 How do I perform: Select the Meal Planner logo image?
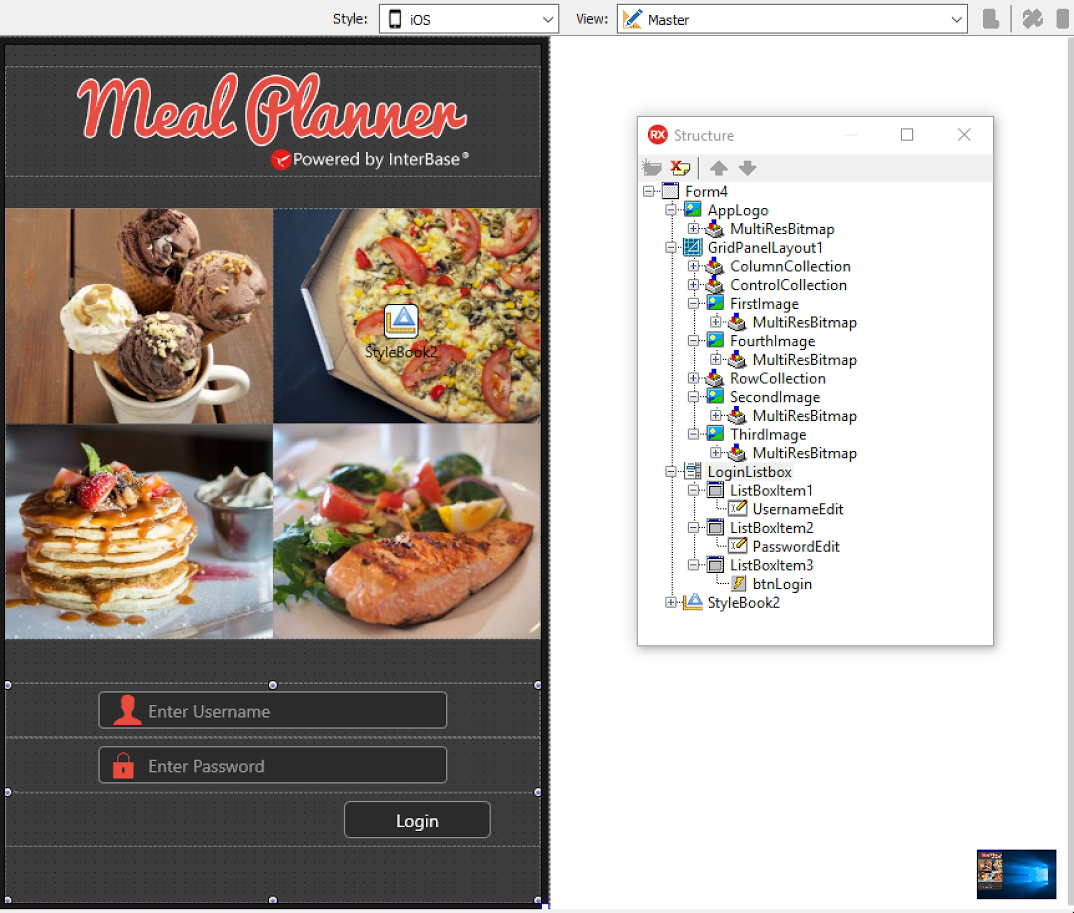click(273, 121)
